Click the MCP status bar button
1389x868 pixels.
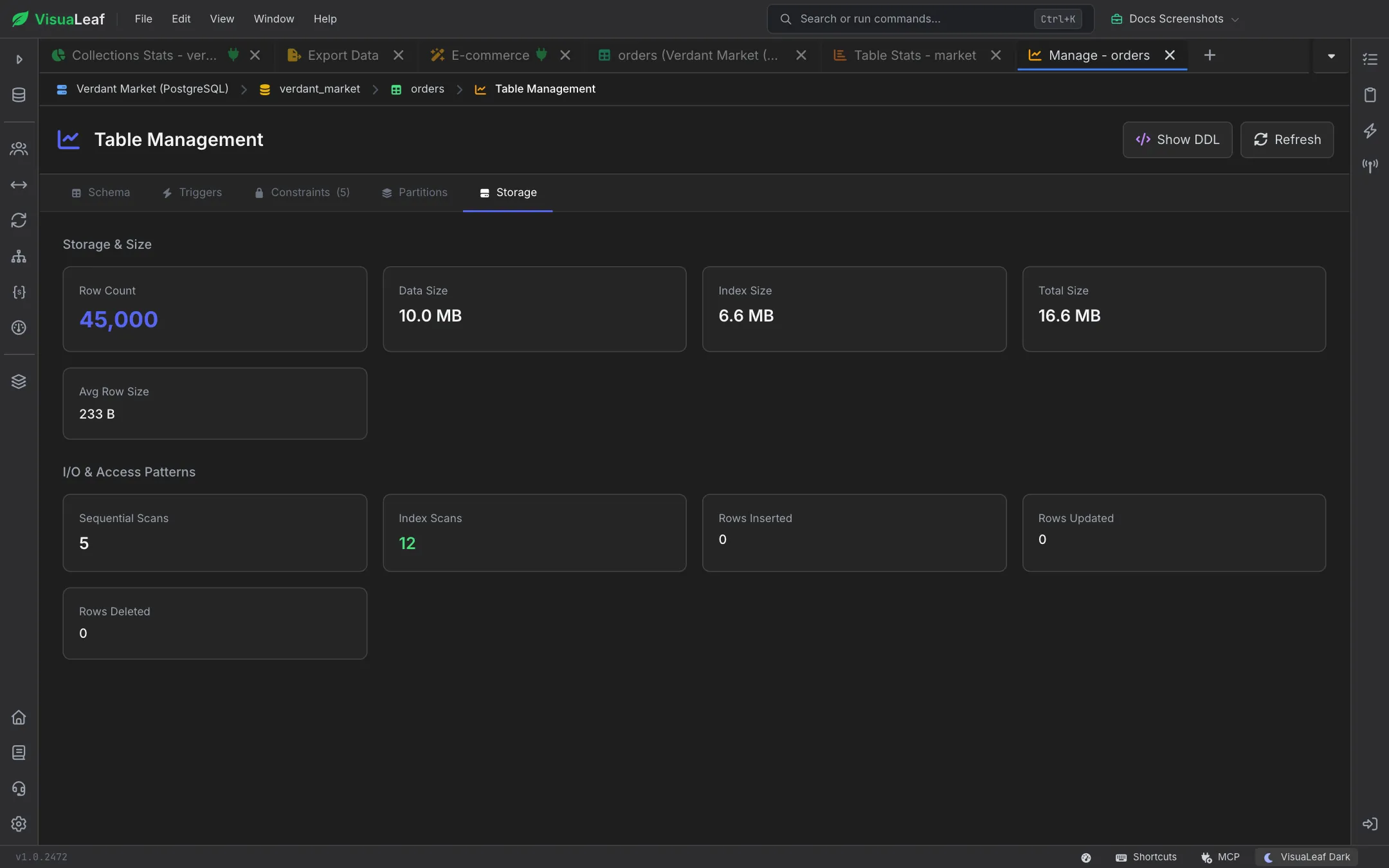tap(1220, 857)
